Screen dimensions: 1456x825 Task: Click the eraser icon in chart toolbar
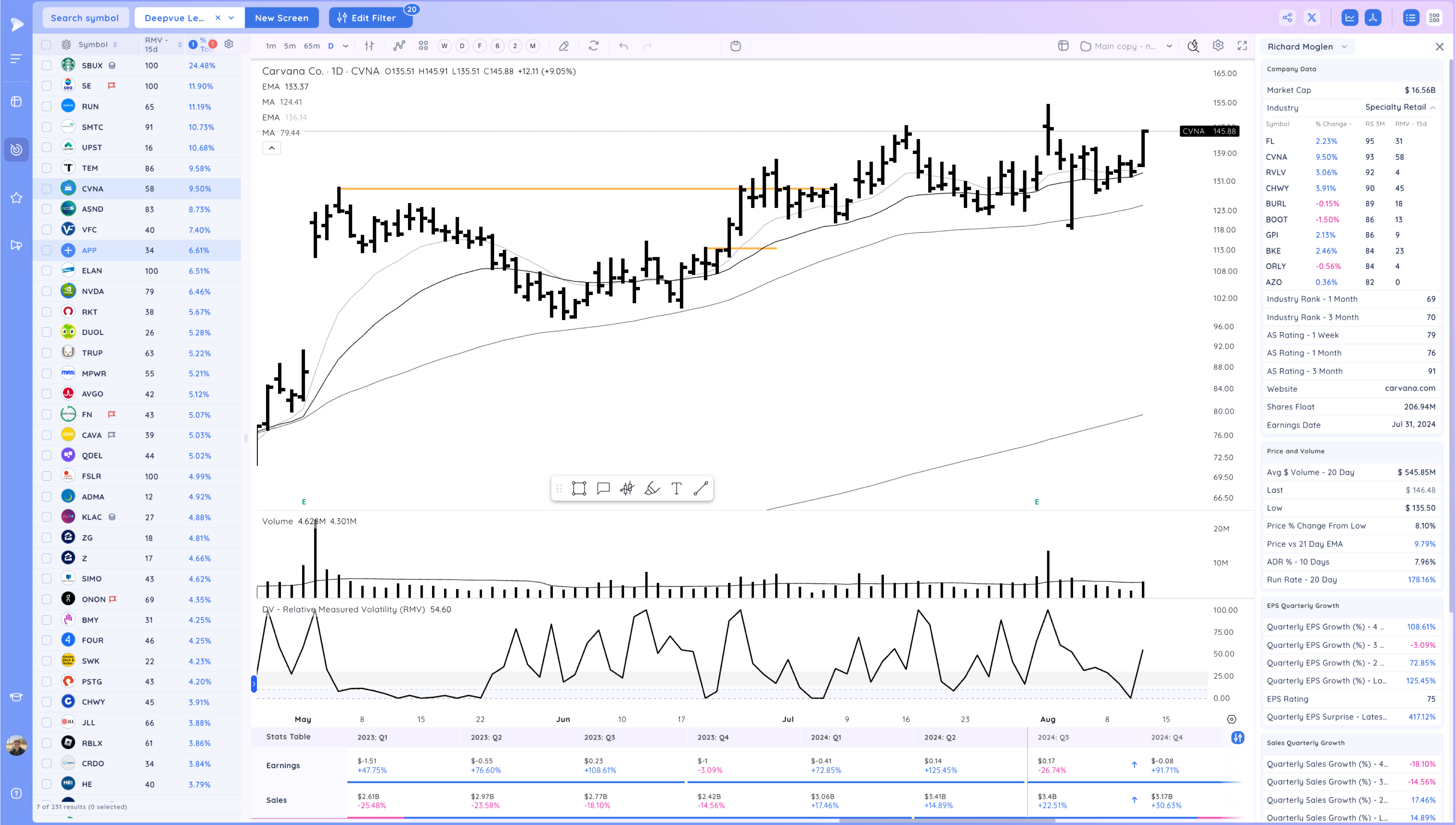point(563,46)
